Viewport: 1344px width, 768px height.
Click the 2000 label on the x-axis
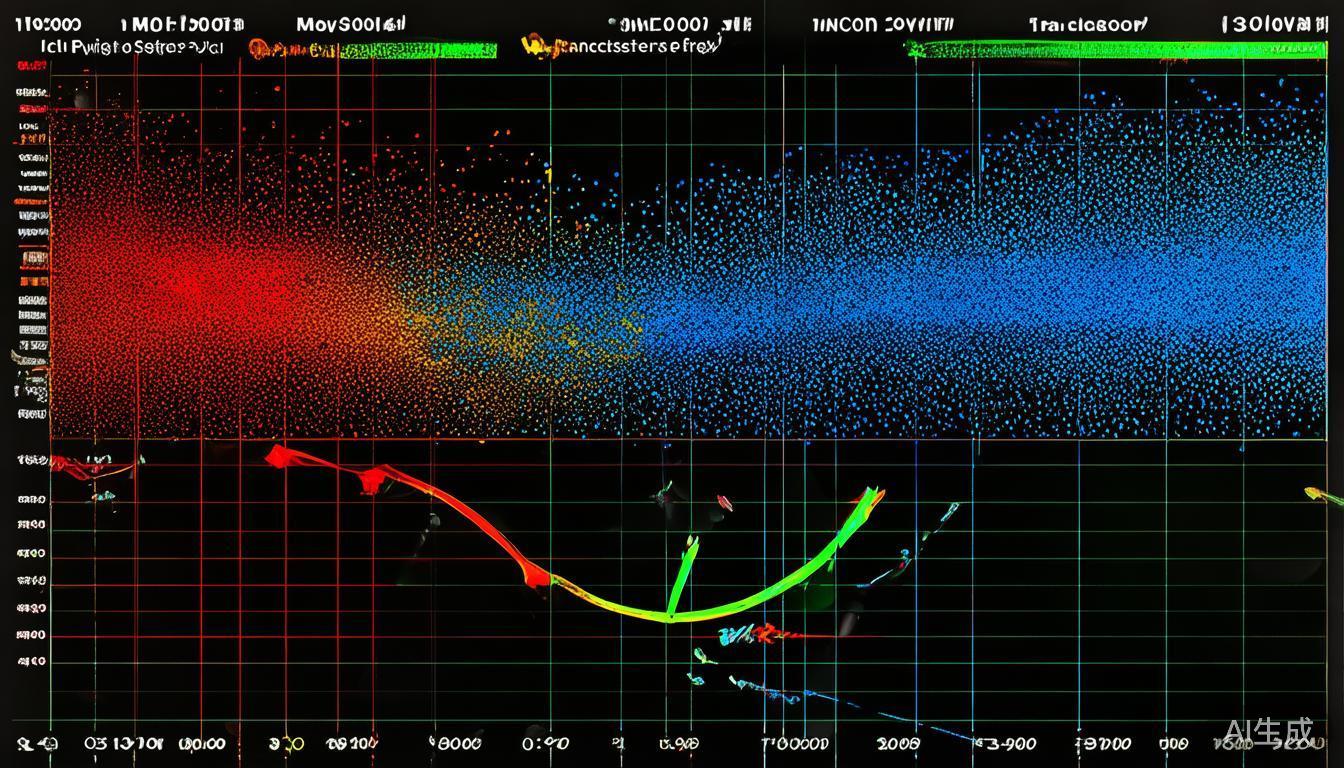coord(899,743)
